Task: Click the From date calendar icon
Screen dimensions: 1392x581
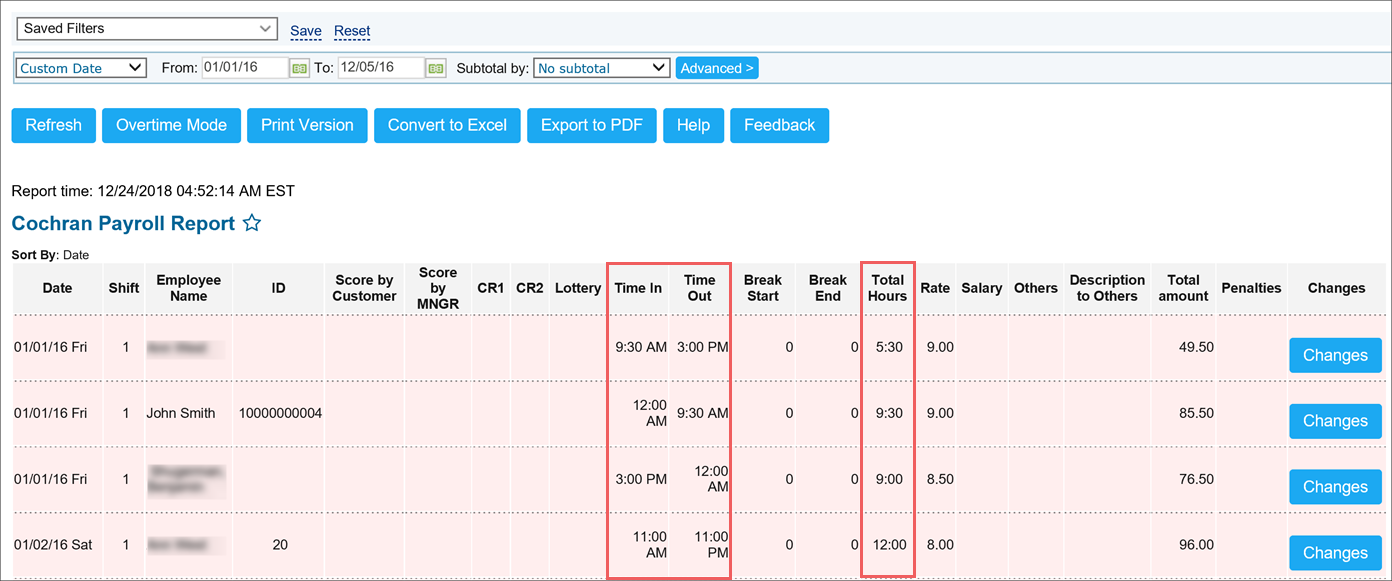Action: pos(299,68)
